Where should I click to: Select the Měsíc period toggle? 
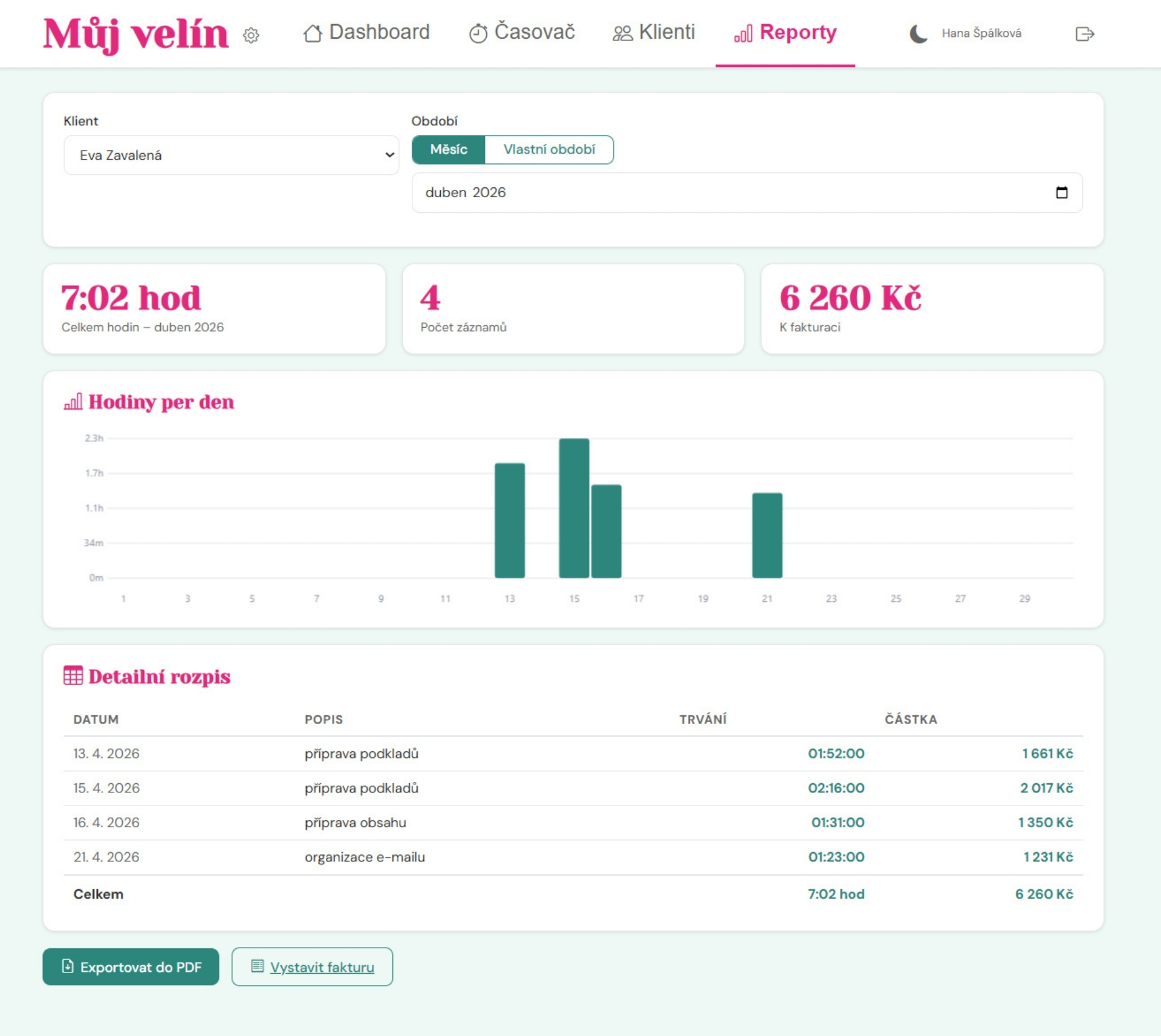tap(448, 149)
